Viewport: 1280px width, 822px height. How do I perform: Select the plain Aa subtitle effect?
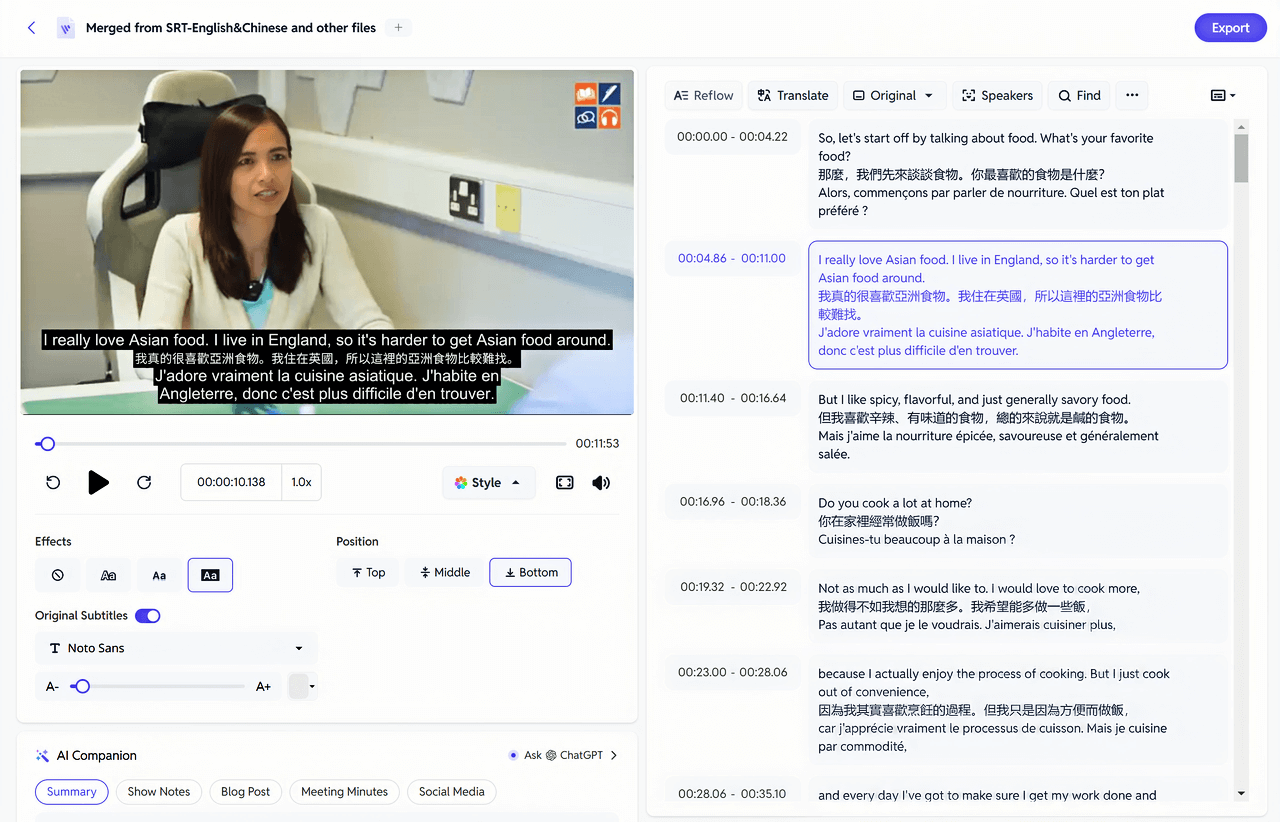pyautogui.click(x=159, y=575)
